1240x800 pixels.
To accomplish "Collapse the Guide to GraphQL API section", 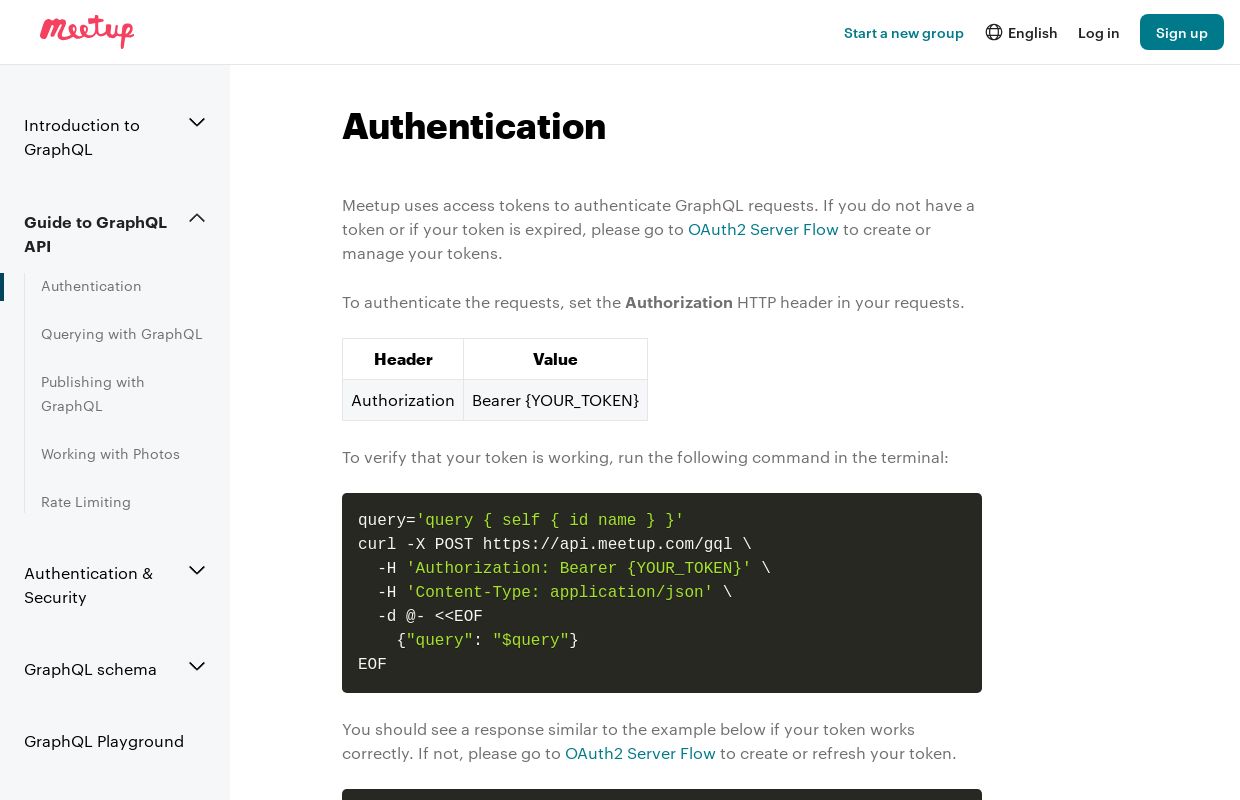I will pos(197,218).
